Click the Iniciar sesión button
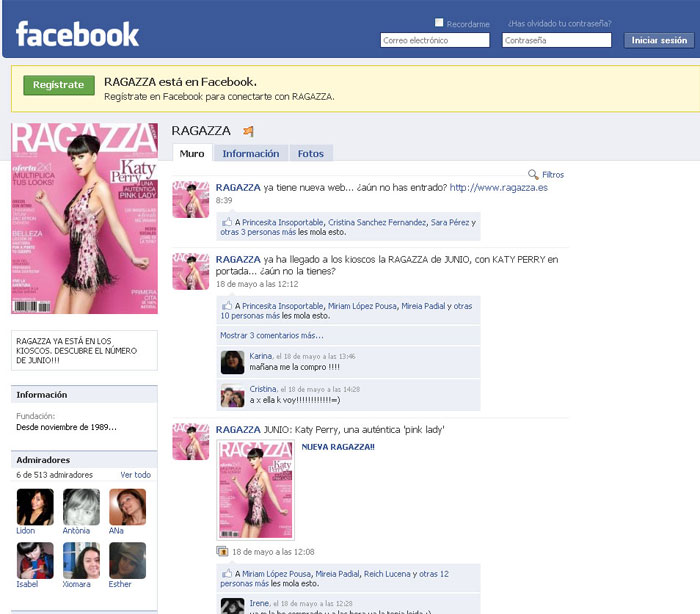 [659, 40]
